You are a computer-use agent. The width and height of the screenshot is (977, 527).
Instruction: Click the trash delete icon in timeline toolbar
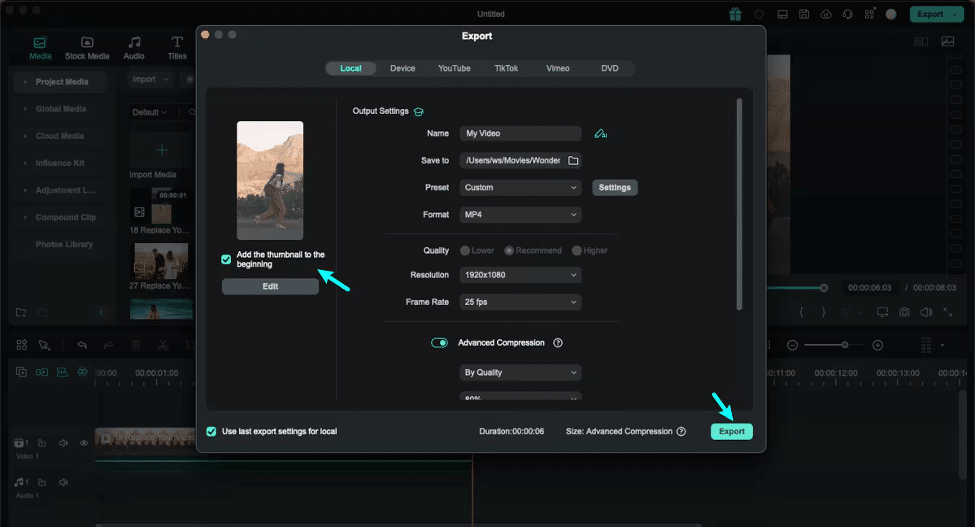[136, 344]
